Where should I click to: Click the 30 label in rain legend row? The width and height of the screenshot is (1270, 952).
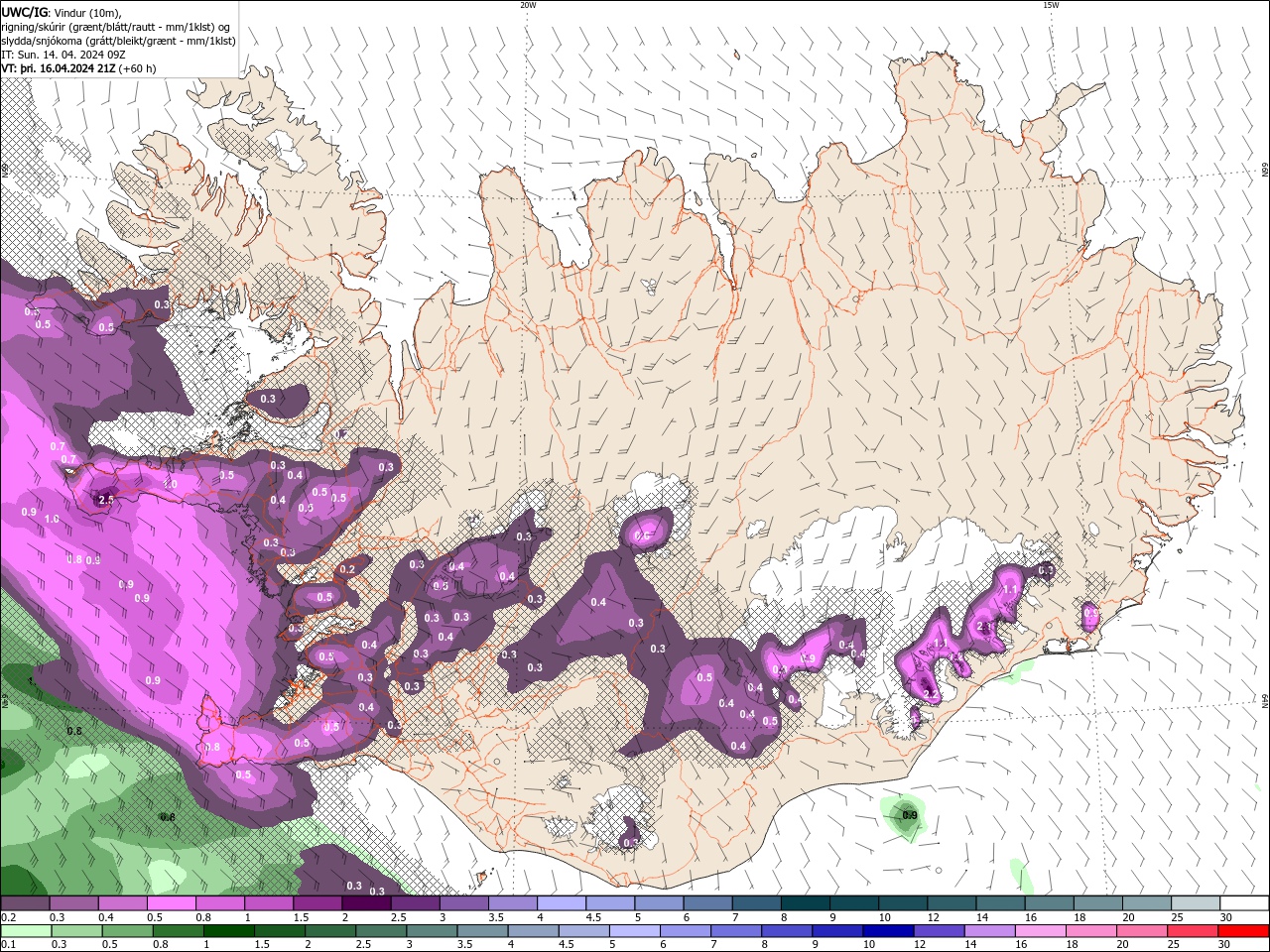click(1223, 944)
